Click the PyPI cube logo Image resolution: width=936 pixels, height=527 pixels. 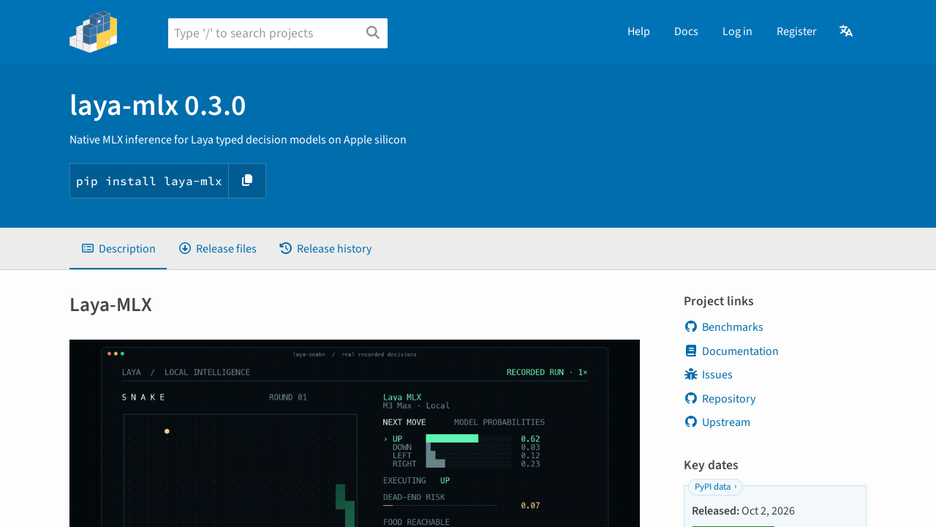(93, 32)
